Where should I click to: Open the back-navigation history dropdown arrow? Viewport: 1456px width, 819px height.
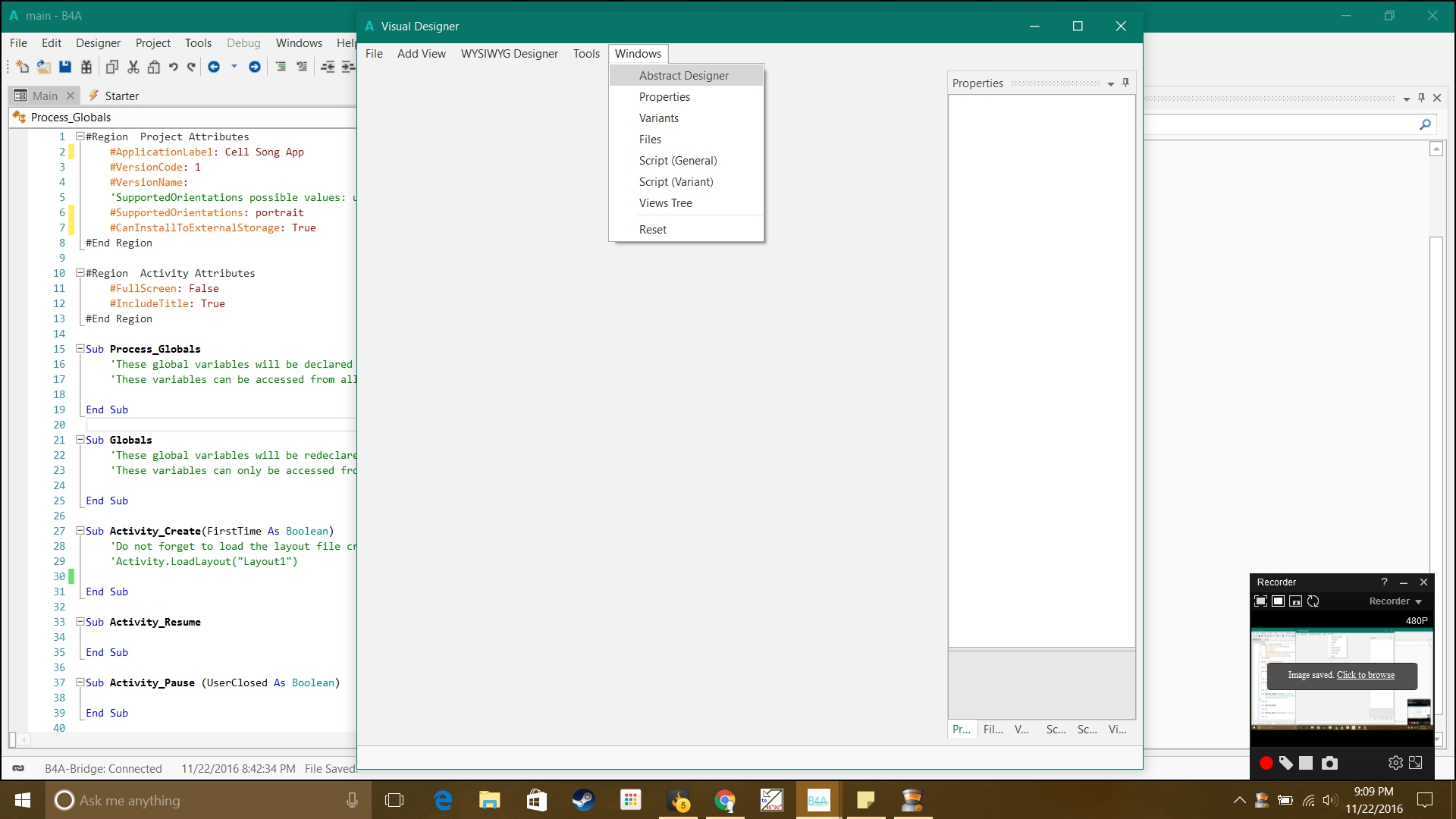coord(234,67)
